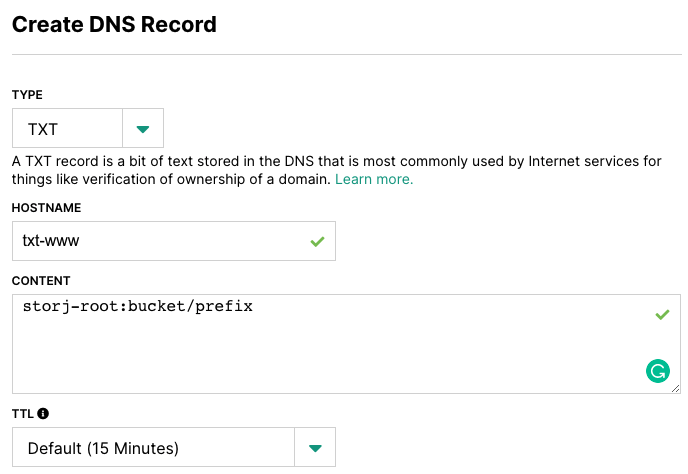Click the HOSTNAME field label
Screen dimensions: 688x474
point(47,208)
